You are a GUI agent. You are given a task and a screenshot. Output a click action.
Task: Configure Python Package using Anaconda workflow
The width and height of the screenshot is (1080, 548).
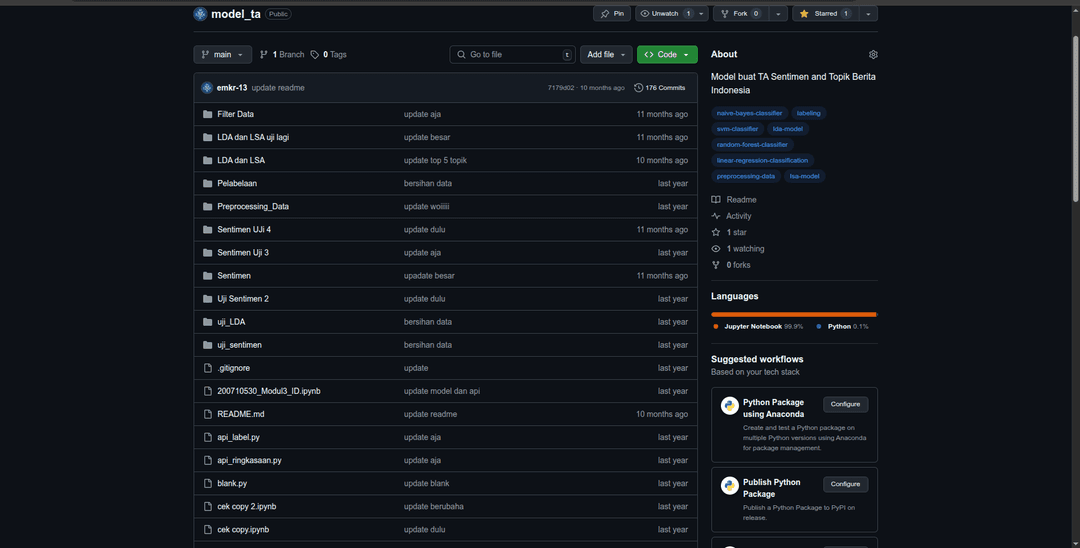point(845,405)
